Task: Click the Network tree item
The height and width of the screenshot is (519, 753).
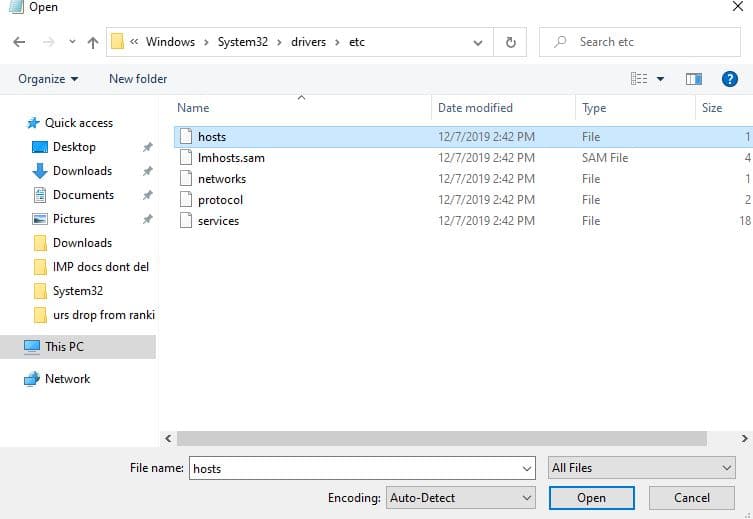Action: [67, 379]
